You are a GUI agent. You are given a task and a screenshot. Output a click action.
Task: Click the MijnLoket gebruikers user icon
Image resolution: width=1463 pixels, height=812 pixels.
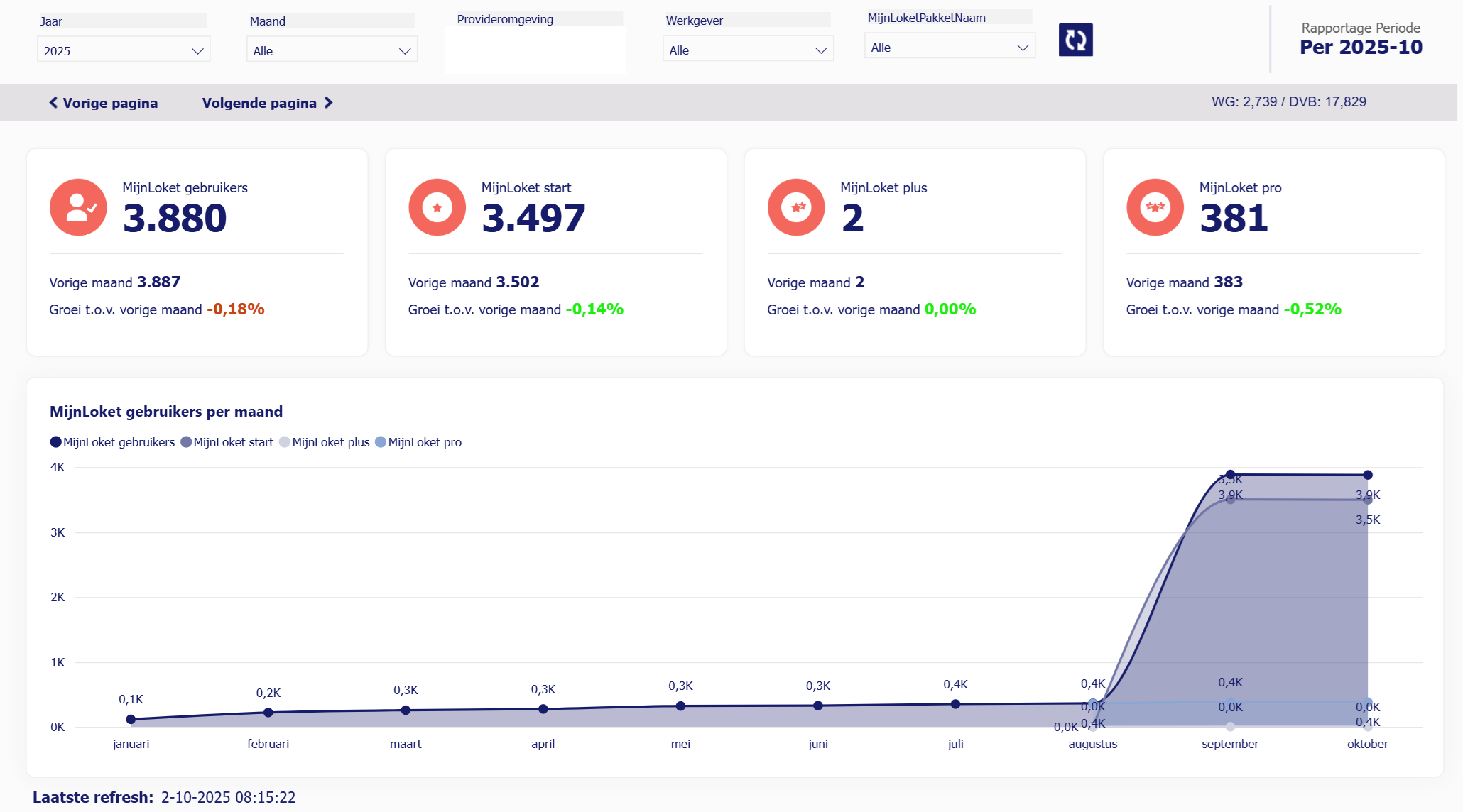click(78, 207)
